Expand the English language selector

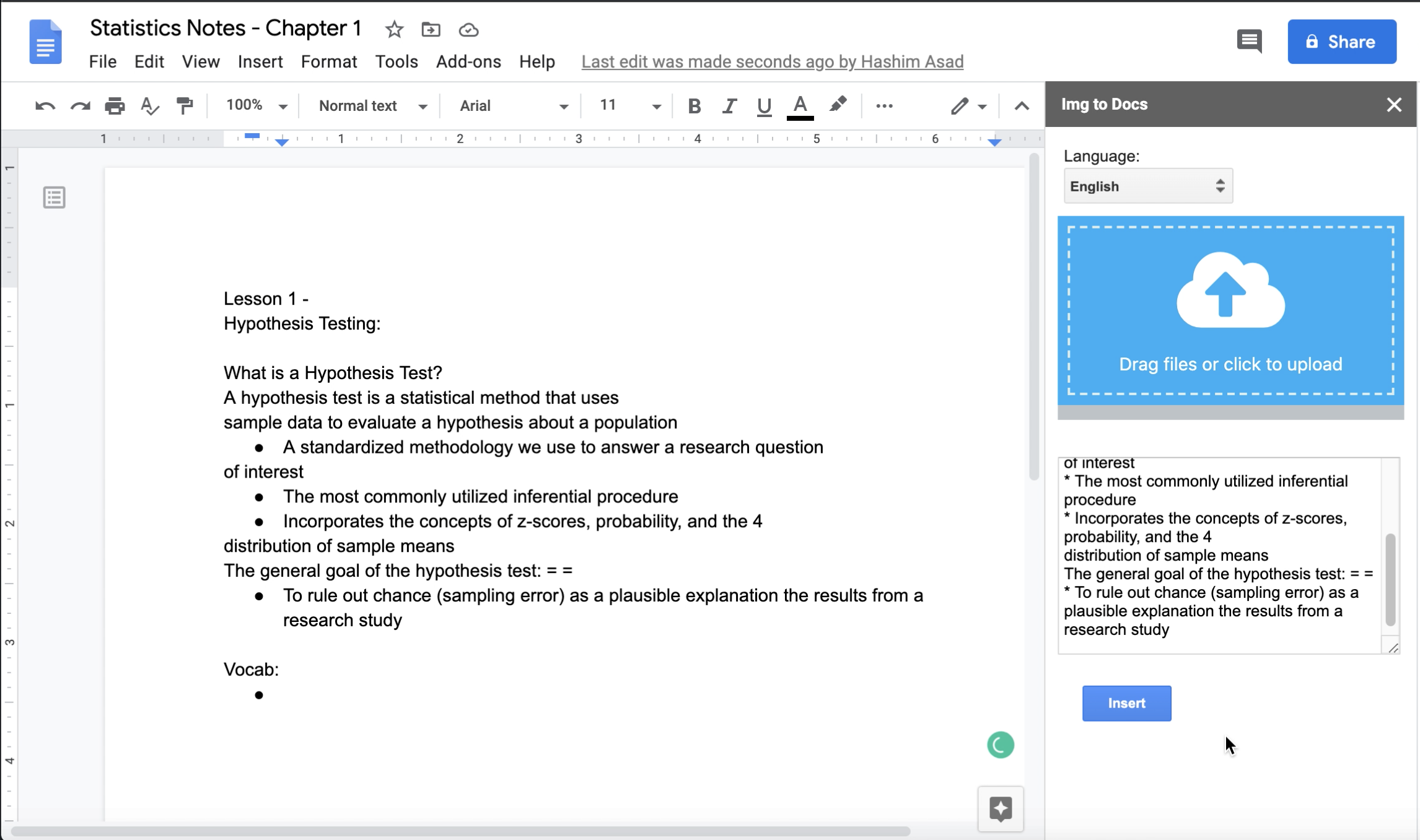pos(1148,186)
